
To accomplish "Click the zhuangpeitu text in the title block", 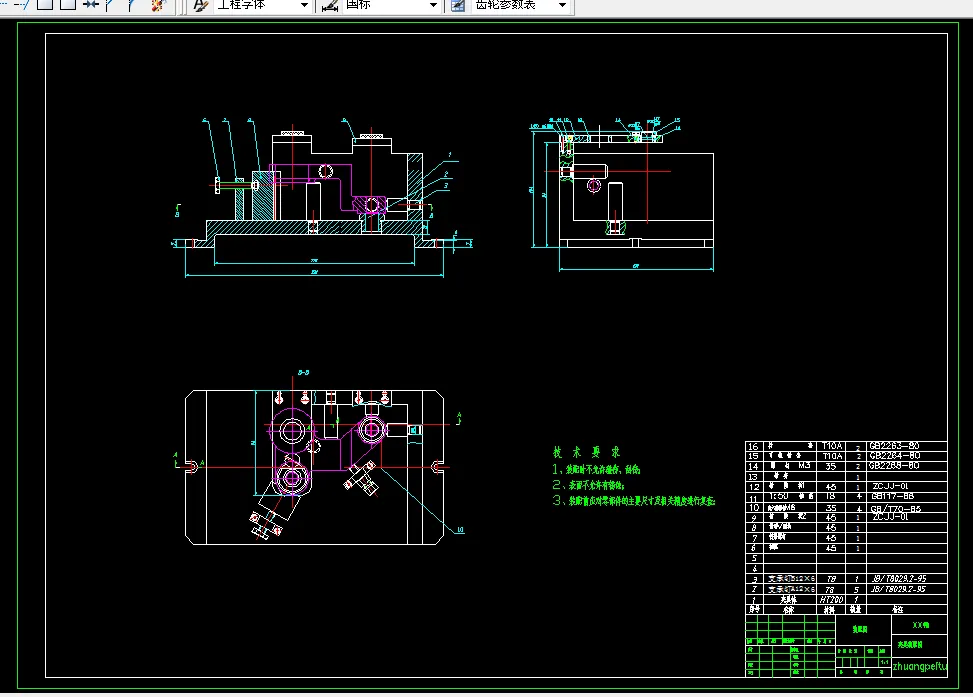I will (x=920, y=667).
